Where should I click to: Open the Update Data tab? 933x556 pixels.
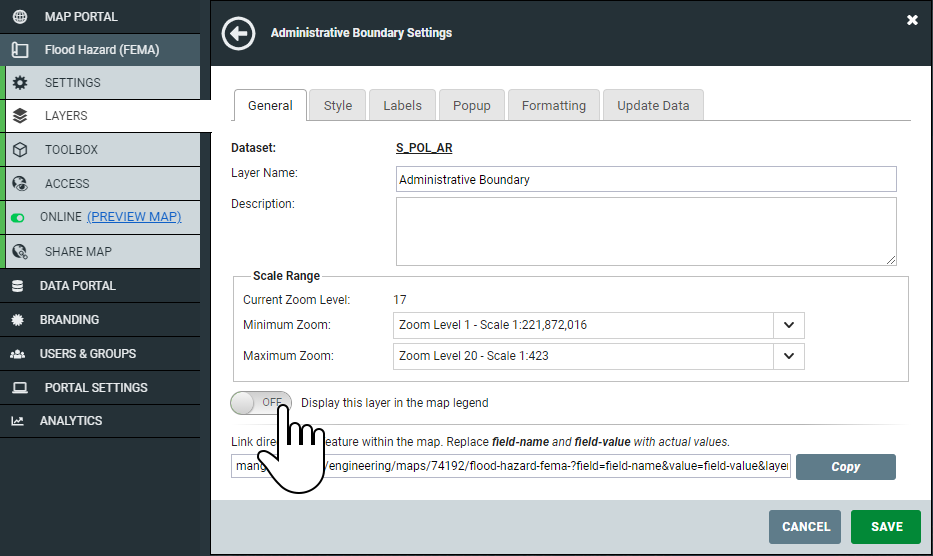(653, 106)
